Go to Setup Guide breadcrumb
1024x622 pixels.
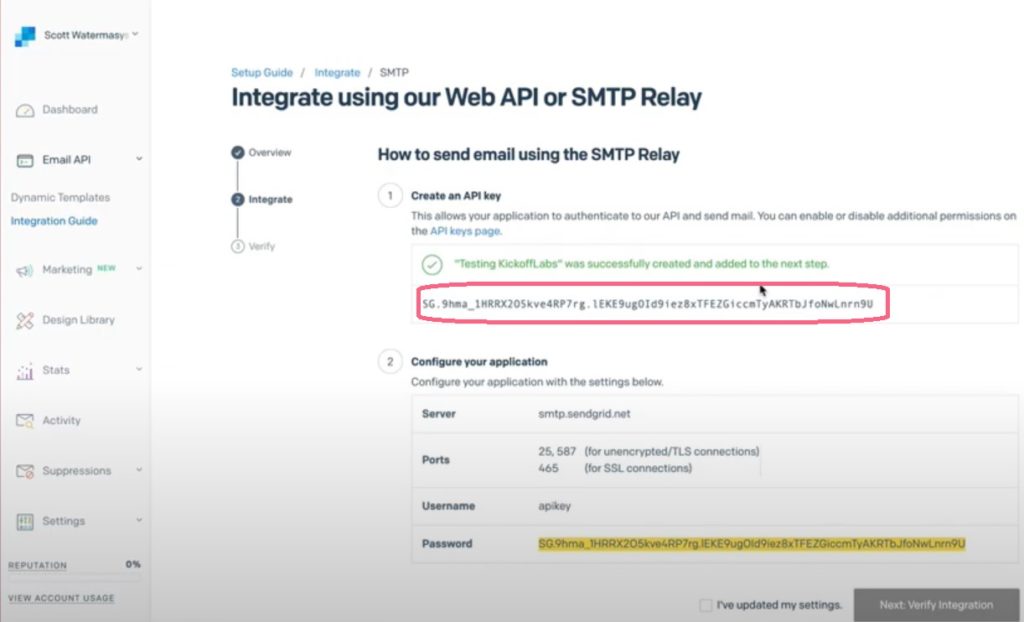262,73
